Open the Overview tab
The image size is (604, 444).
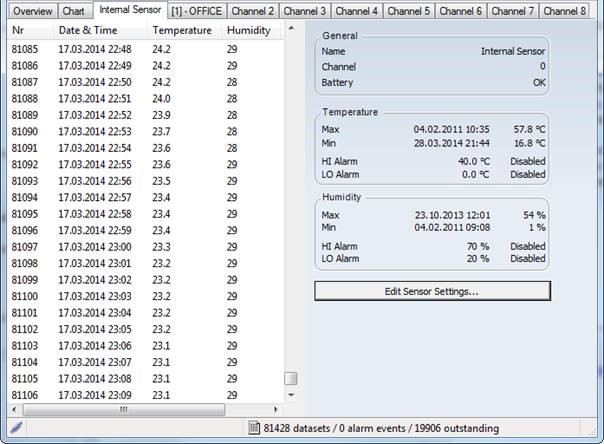(x=32, y=11)
